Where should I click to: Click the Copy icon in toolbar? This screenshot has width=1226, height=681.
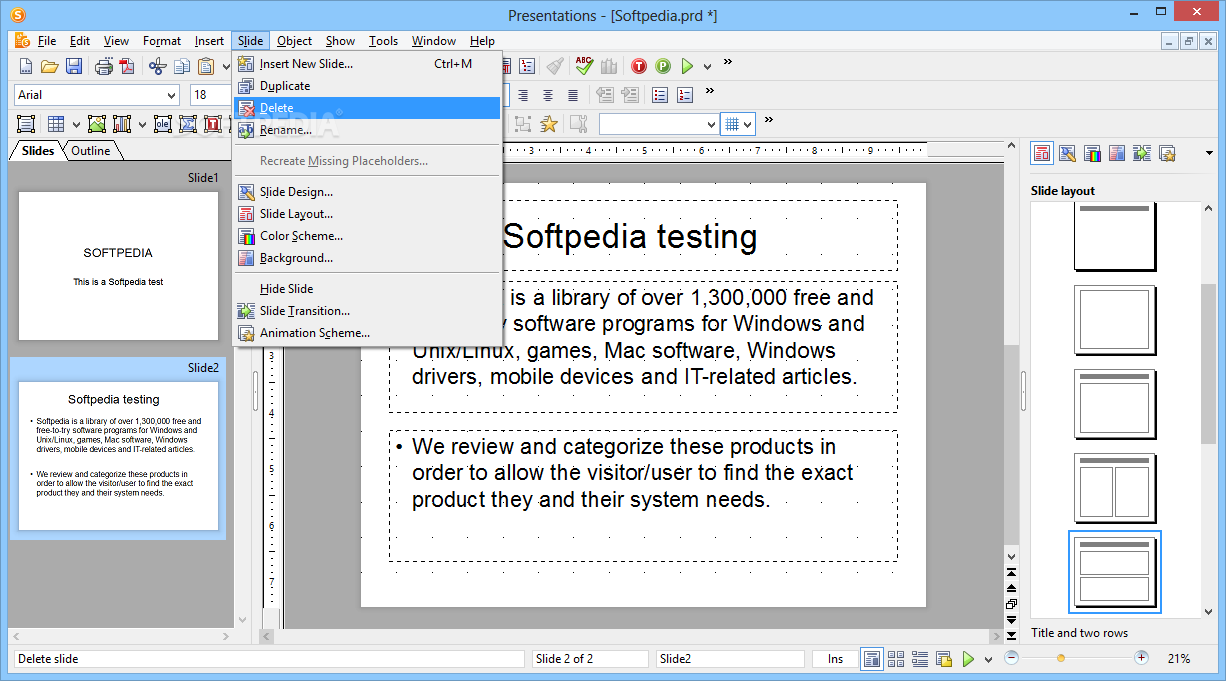point(182,66)
